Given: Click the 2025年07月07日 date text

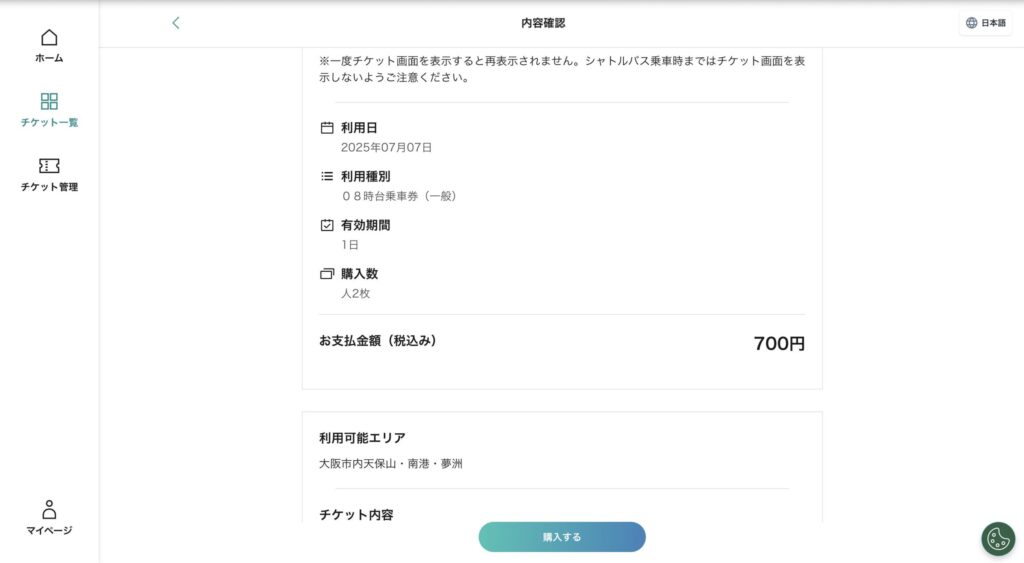Looking at the screenshot, I should click(386, 148).
